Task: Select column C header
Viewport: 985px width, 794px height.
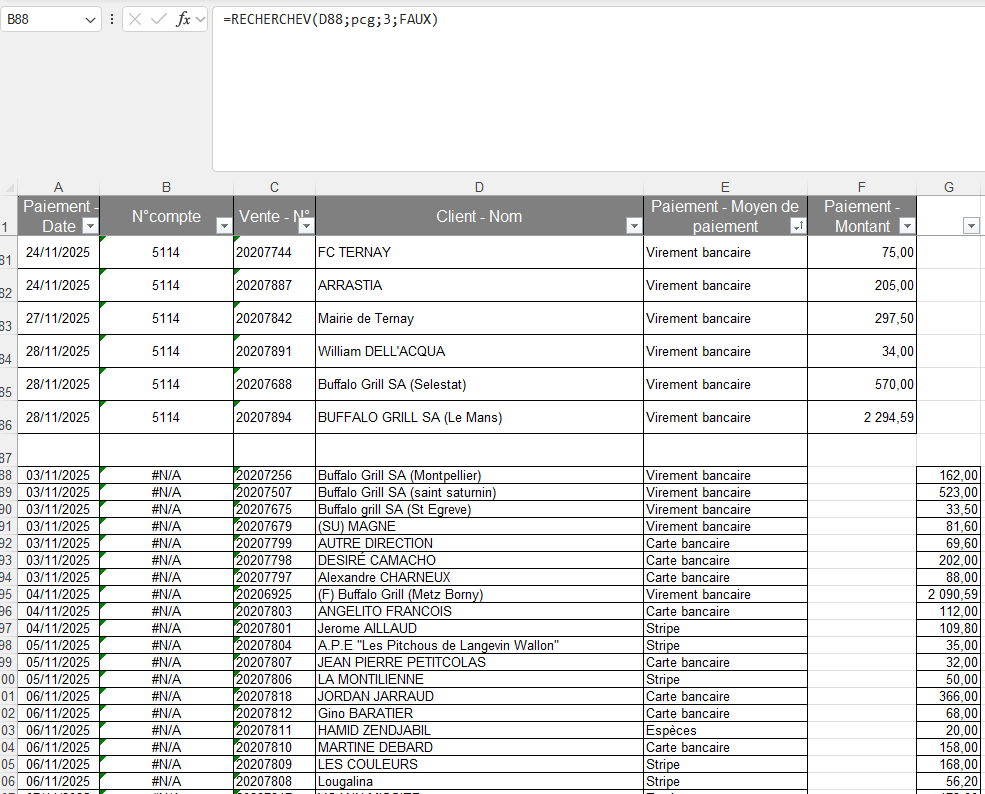Action: click(275, 187)
